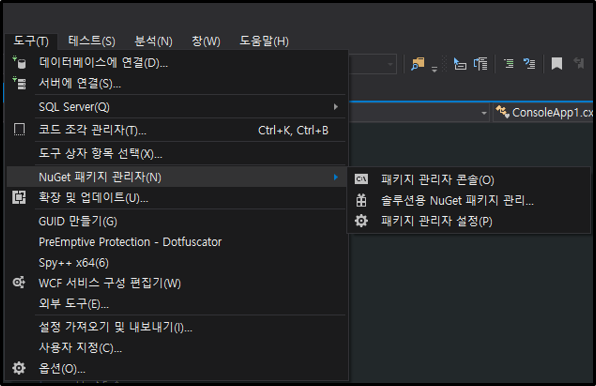Select SQL Server(Q) menu item

click(x=177, y=107)
